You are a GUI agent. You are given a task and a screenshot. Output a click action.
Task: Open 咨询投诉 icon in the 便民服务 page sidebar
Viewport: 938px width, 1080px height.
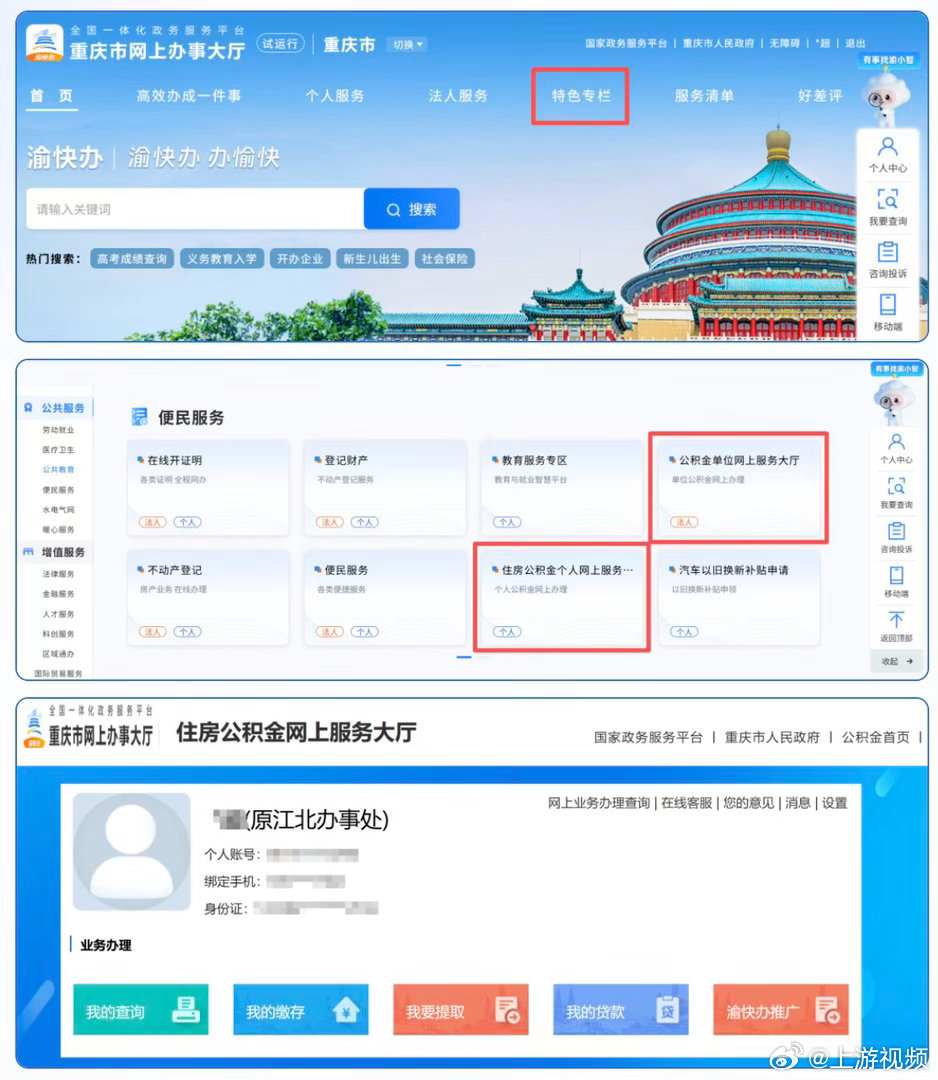(896, 530)
